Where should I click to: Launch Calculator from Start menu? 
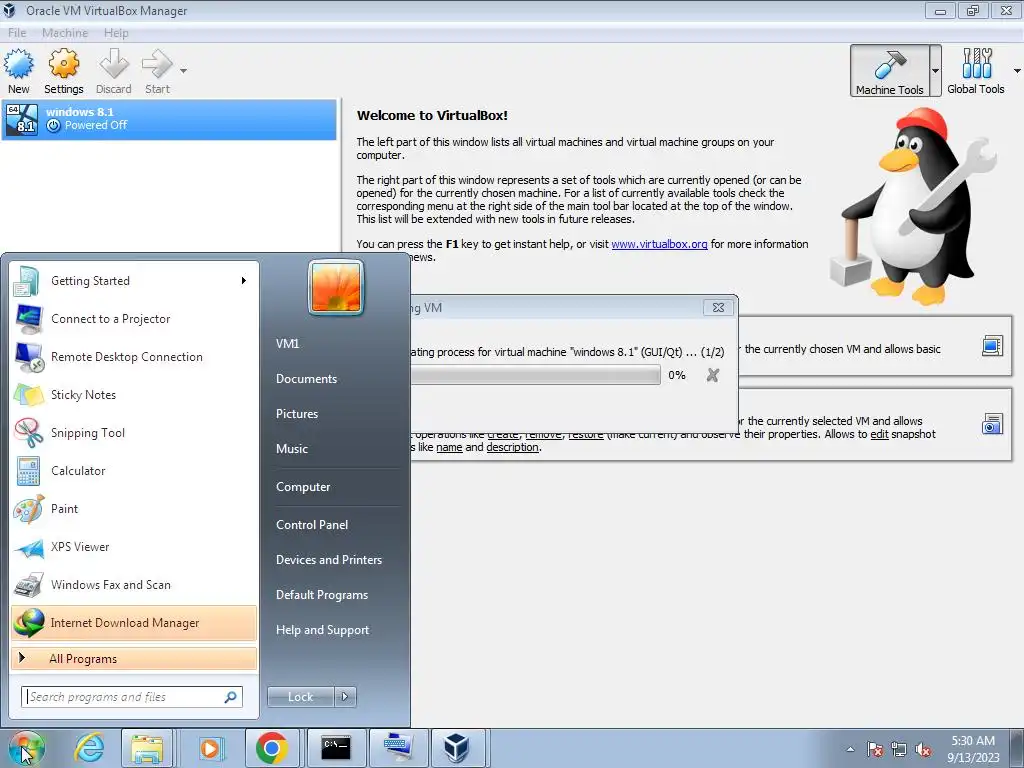pos(134,470)
